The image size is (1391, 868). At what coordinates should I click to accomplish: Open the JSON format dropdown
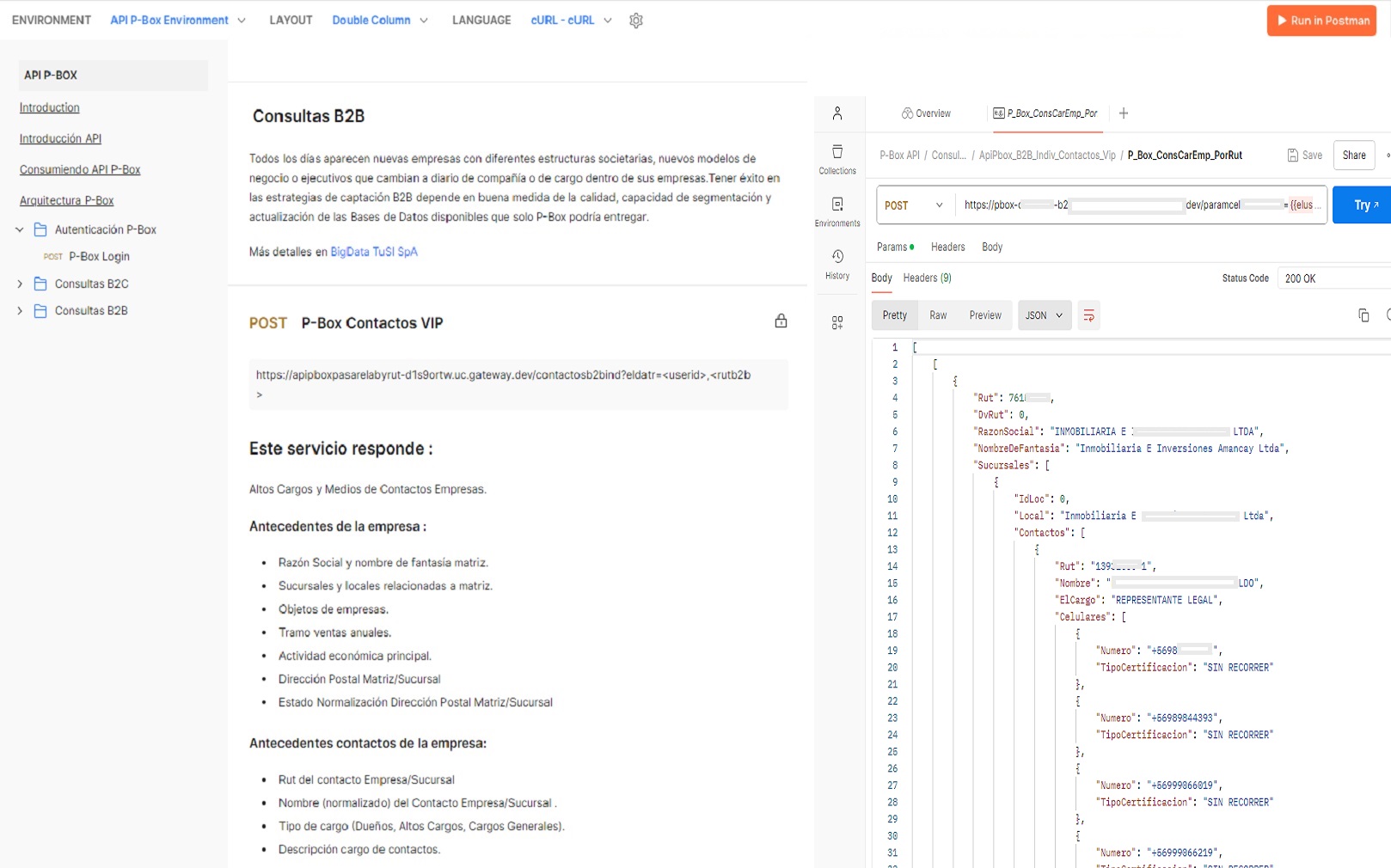[1045, 315]
